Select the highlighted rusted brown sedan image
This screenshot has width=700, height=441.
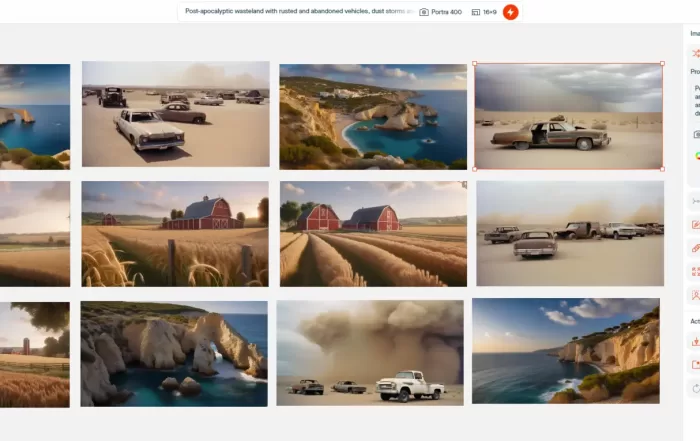[x=568, y=116]
